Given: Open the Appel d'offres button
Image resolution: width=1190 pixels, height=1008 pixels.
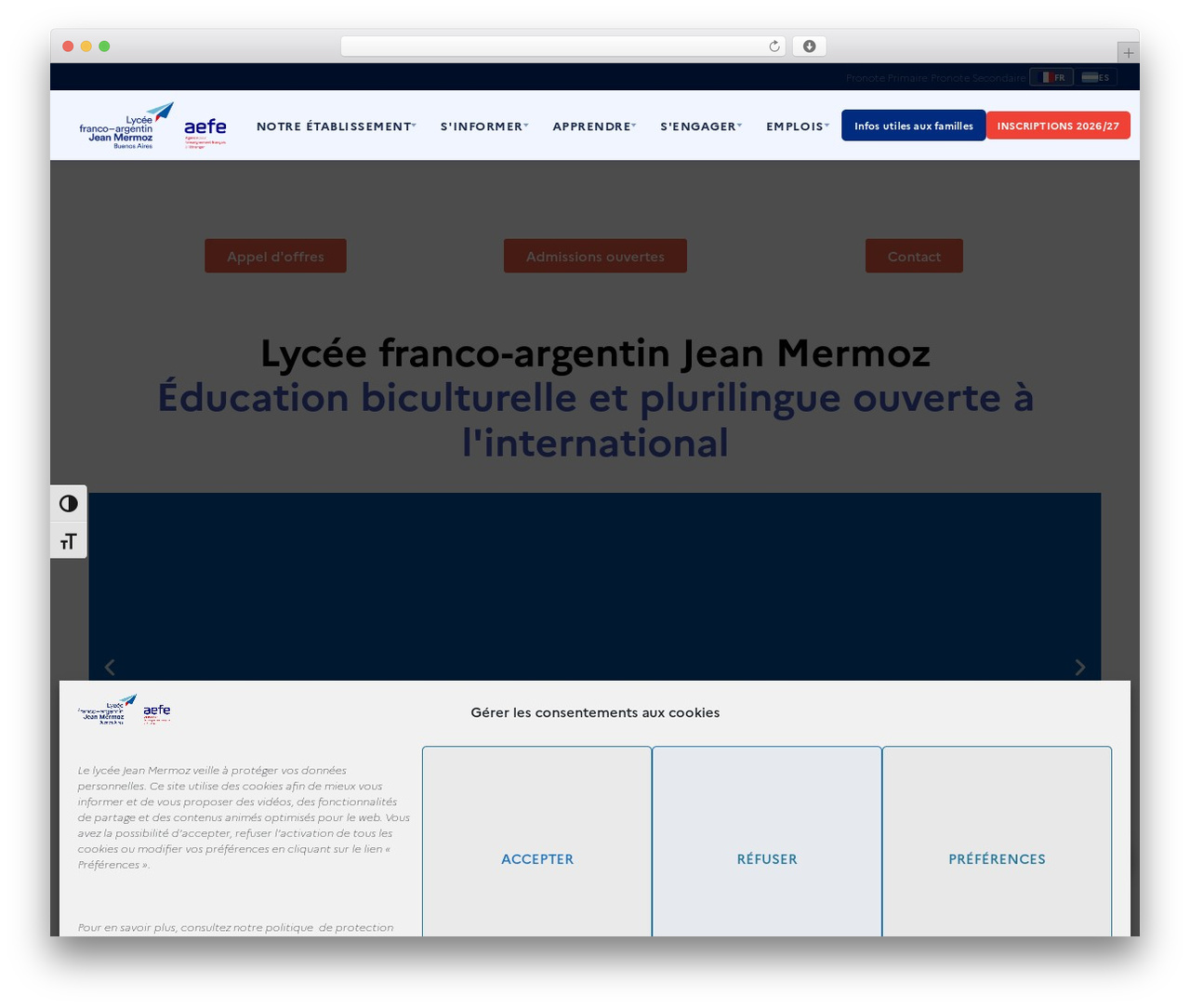Looking at the screenshot, I should pyautogui.click(x=276, y=257).
